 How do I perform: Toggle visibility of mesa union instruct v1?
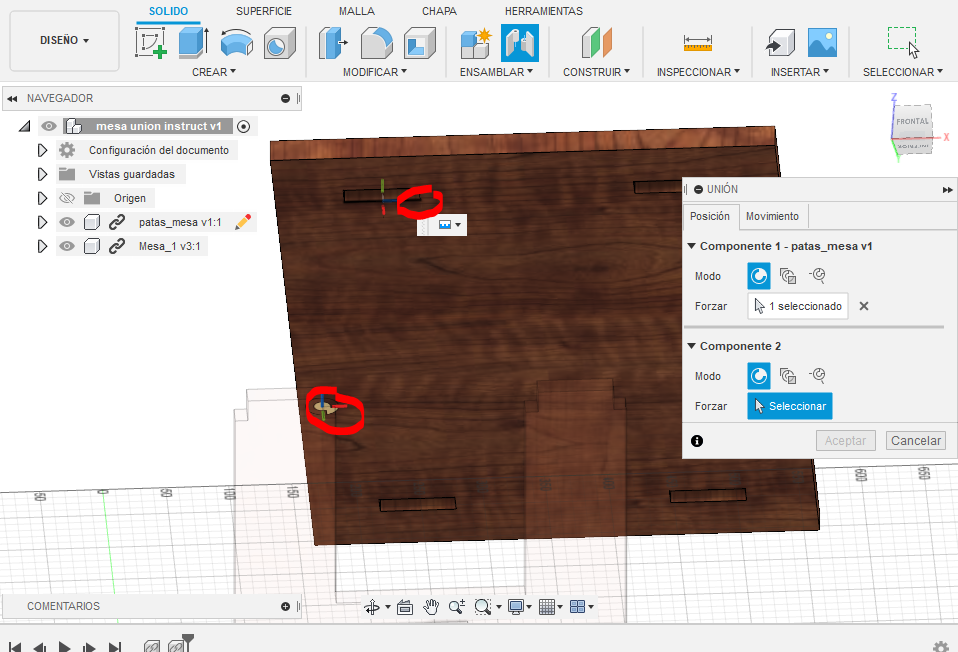(x=49, y=126)
